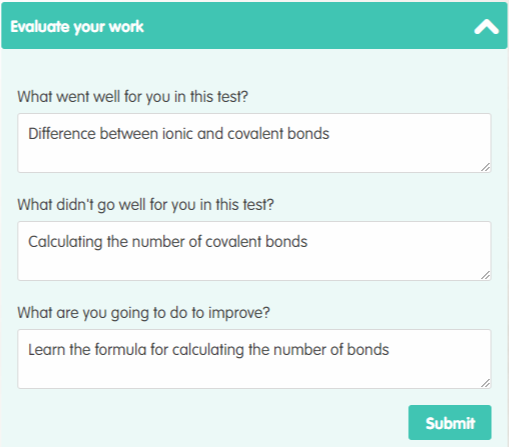Image resolution: width=509 pixels, height=447 pixels.
Task: Grab resize handle of 'What went well' box
Action: [x=486, y=167]
